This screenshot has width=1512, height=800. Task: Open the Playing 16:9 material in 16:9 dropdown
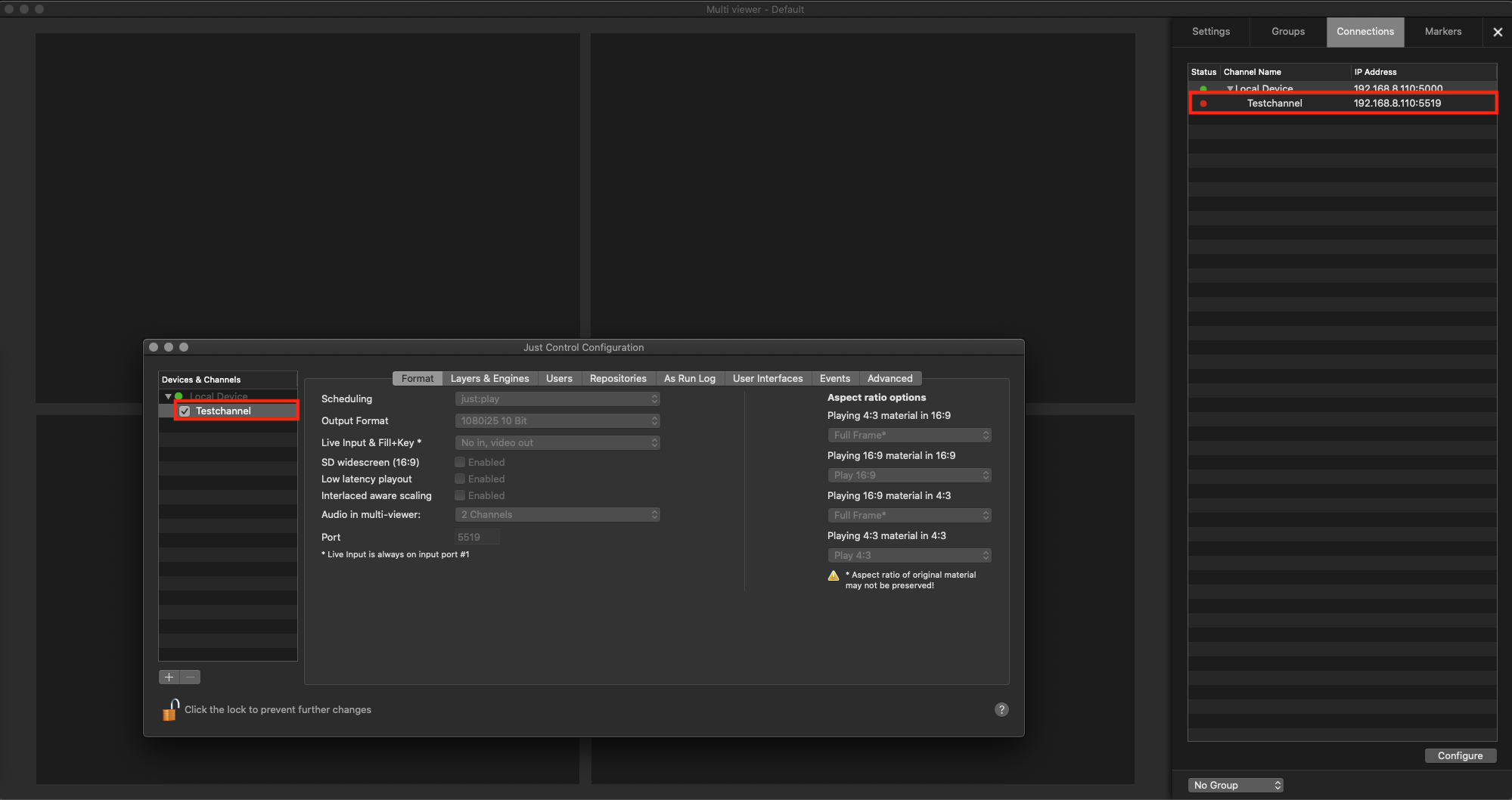(x=909, y=476)
